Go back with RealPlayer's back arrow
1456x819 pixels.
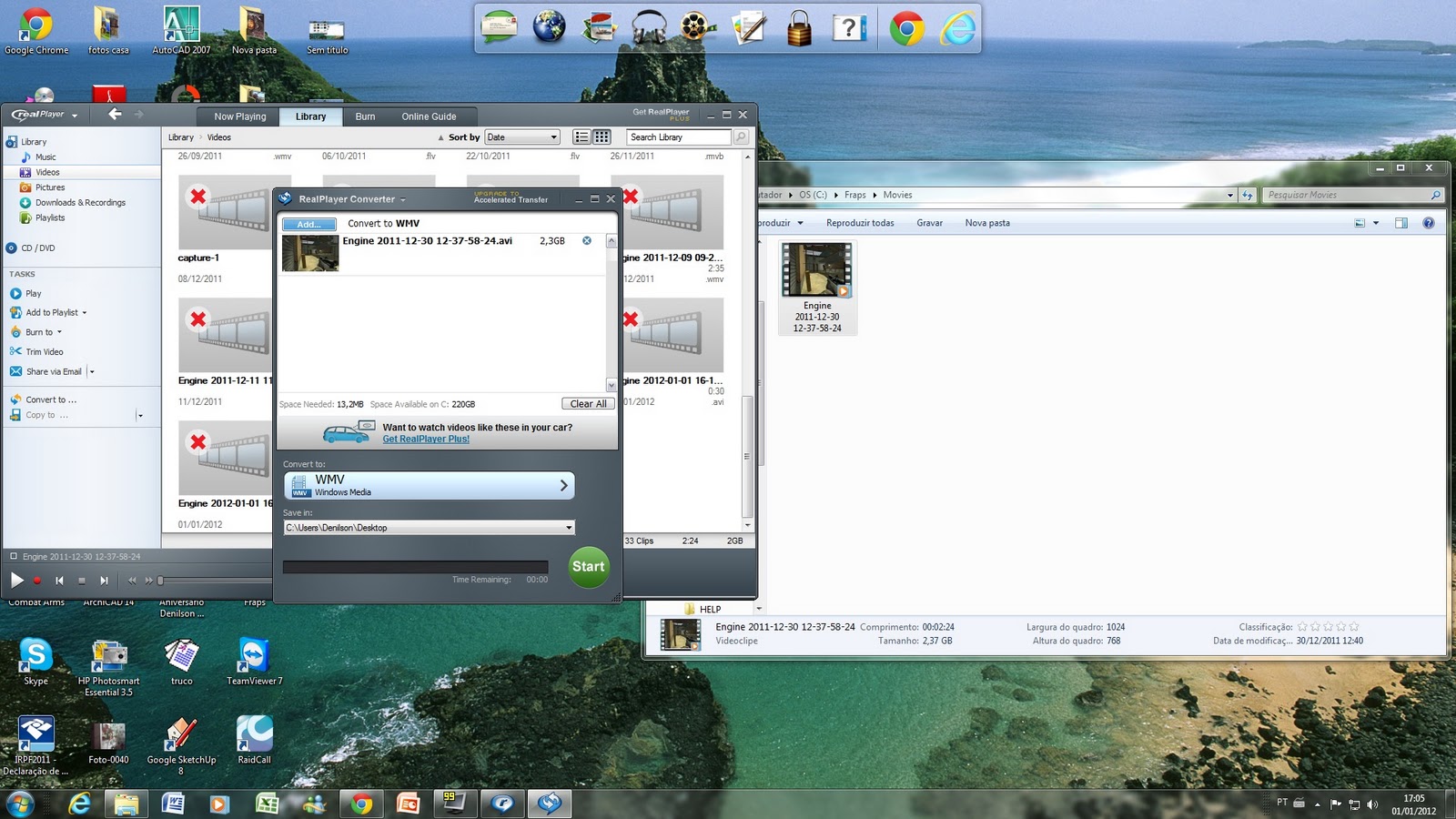pyautogui.click(x=115, y=114)
